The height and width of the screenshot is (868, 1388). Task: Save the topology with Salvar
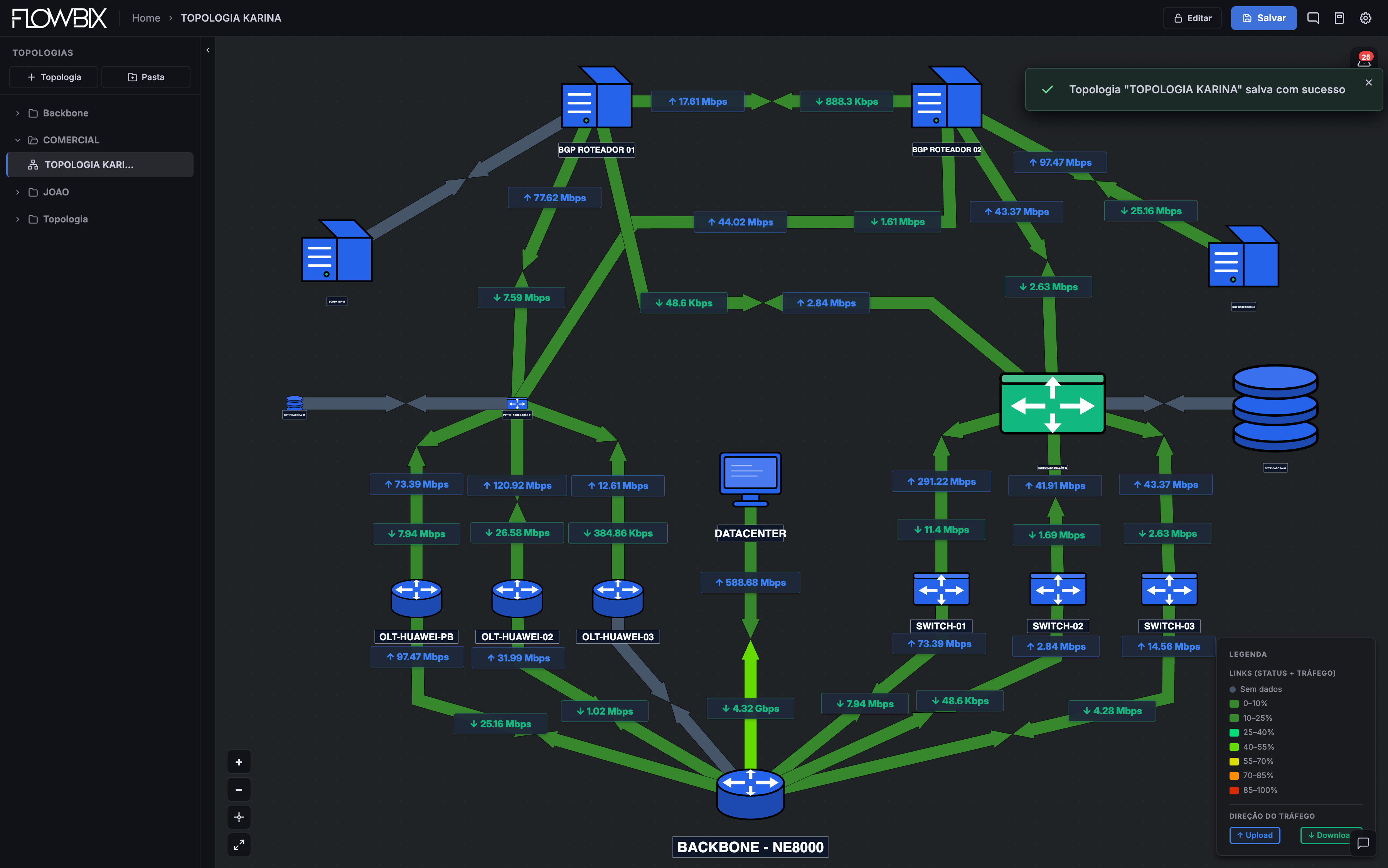(x=1263, y=18)
